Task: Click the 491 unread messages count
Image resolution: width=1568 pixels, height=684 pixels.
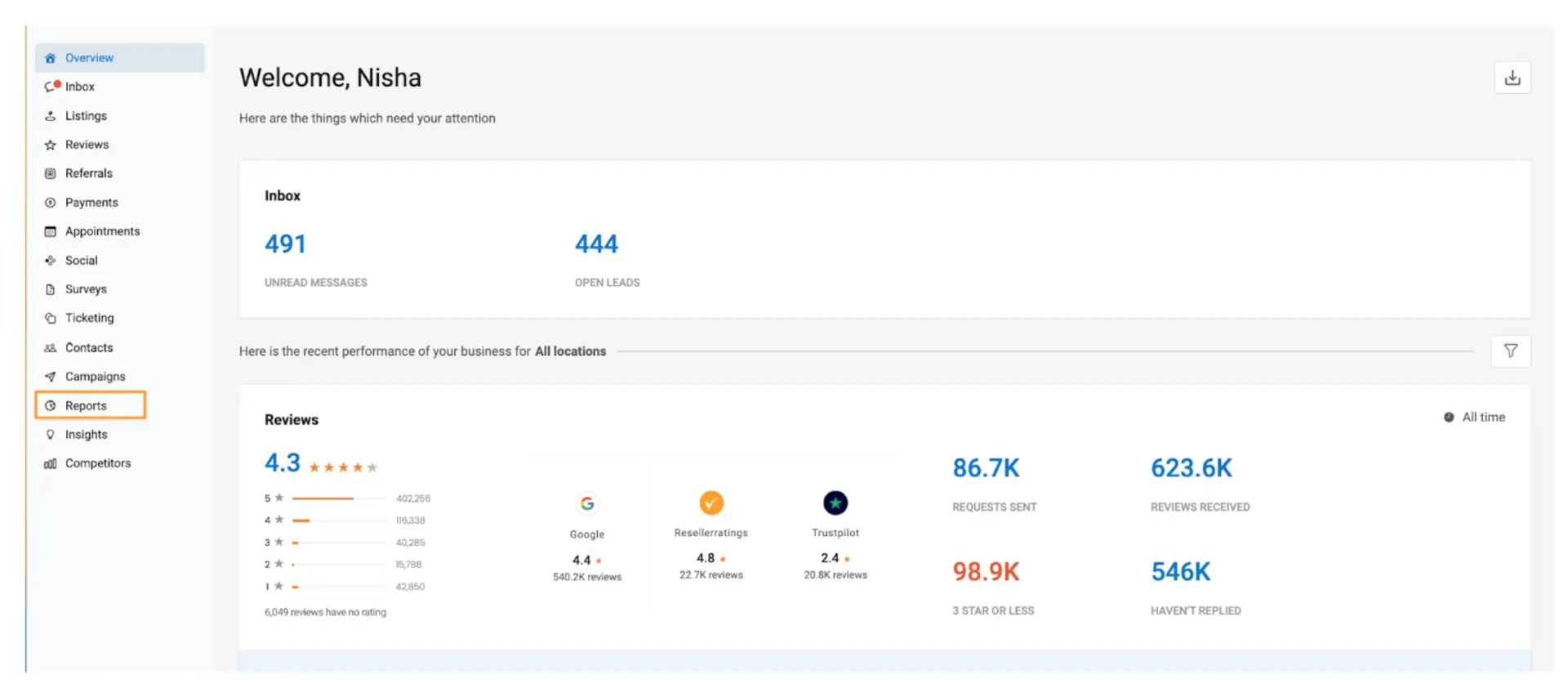Action: [285, 244]
